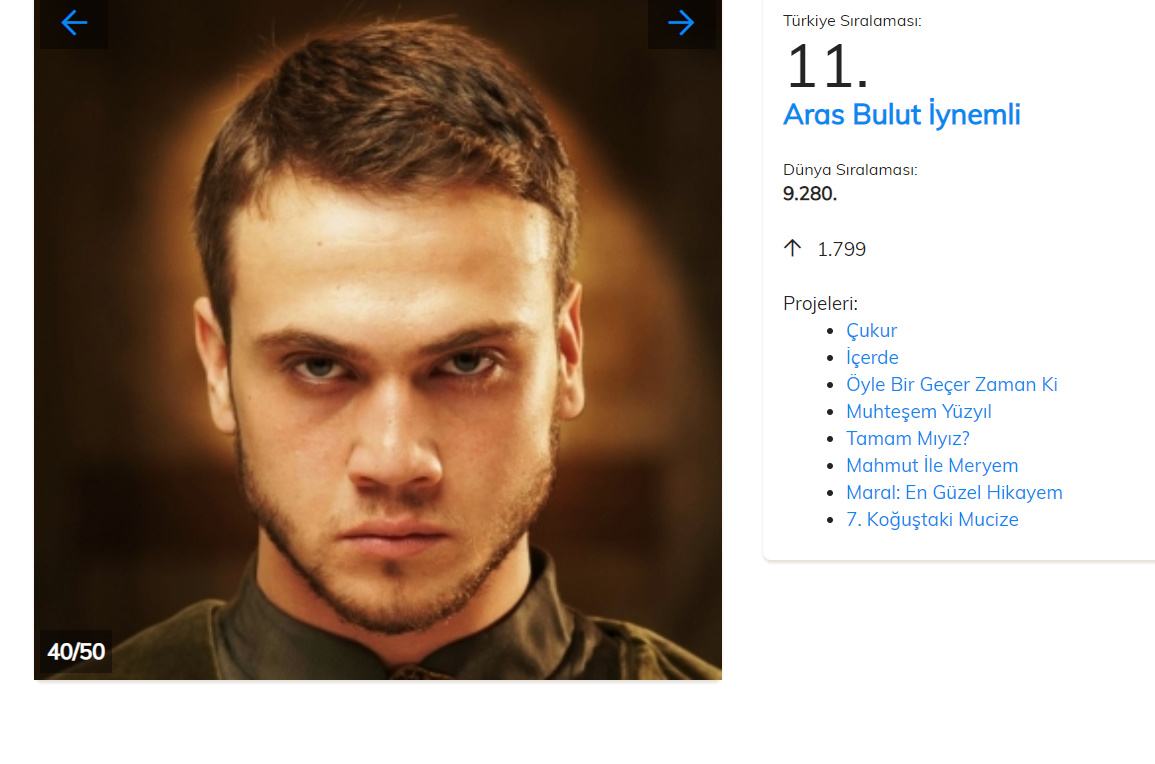The image size is (1155, 764).
Task: Go to the previous slide with the left arrow
Action: (x=74, y=23)
